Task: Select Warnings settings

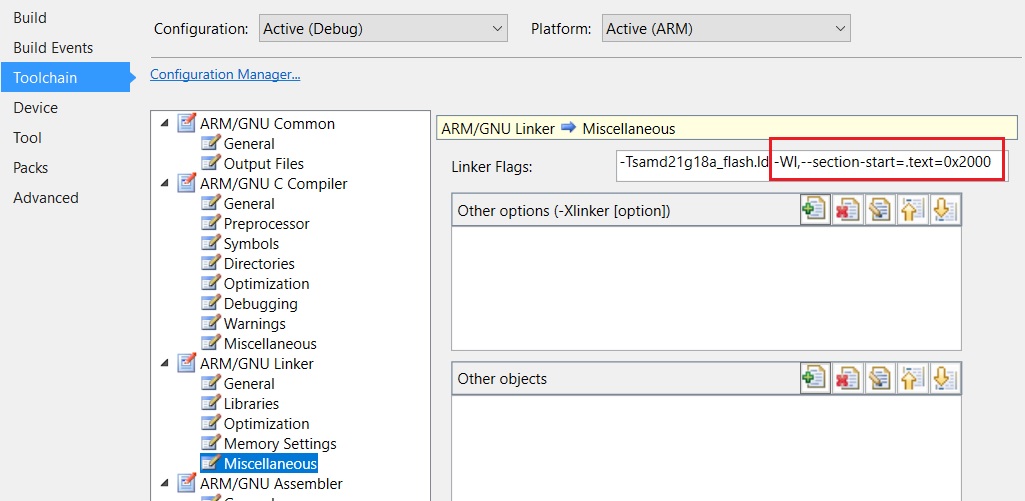Action: click(254, 323)
